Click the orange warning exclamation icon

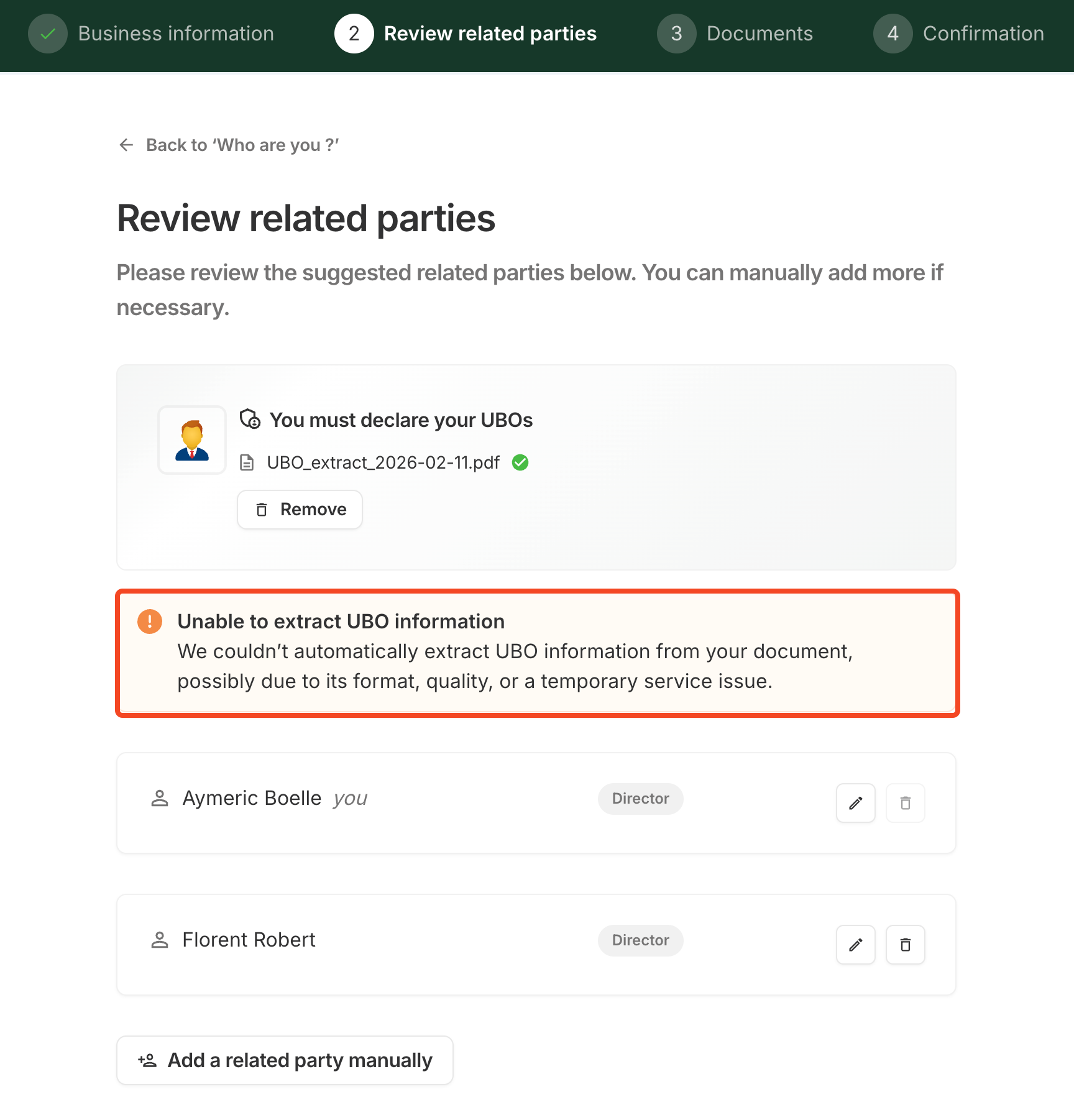click(x=150, y=622)
